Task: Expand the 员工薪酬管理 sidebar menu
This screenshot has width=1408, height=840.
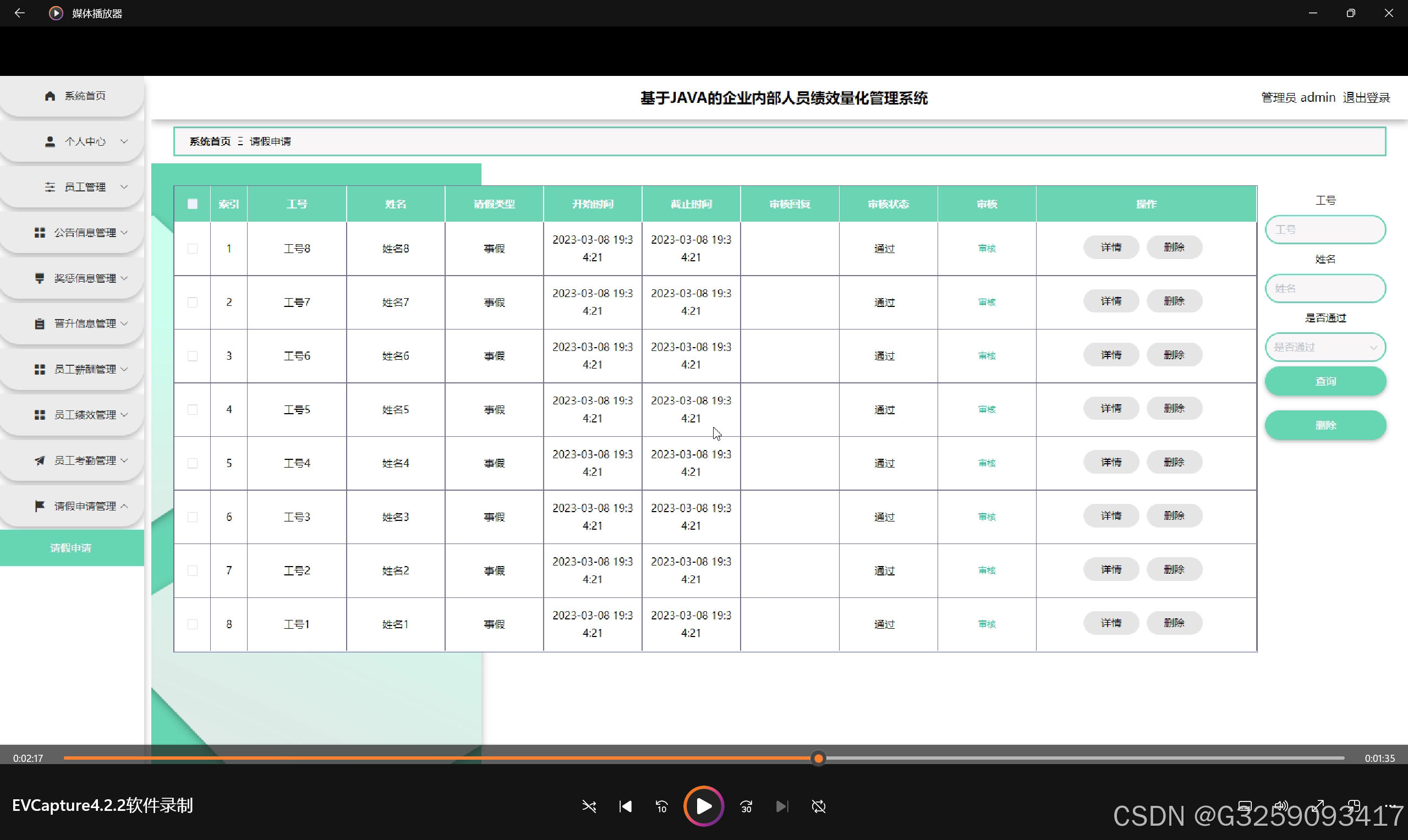Action: tap(72, 369)
